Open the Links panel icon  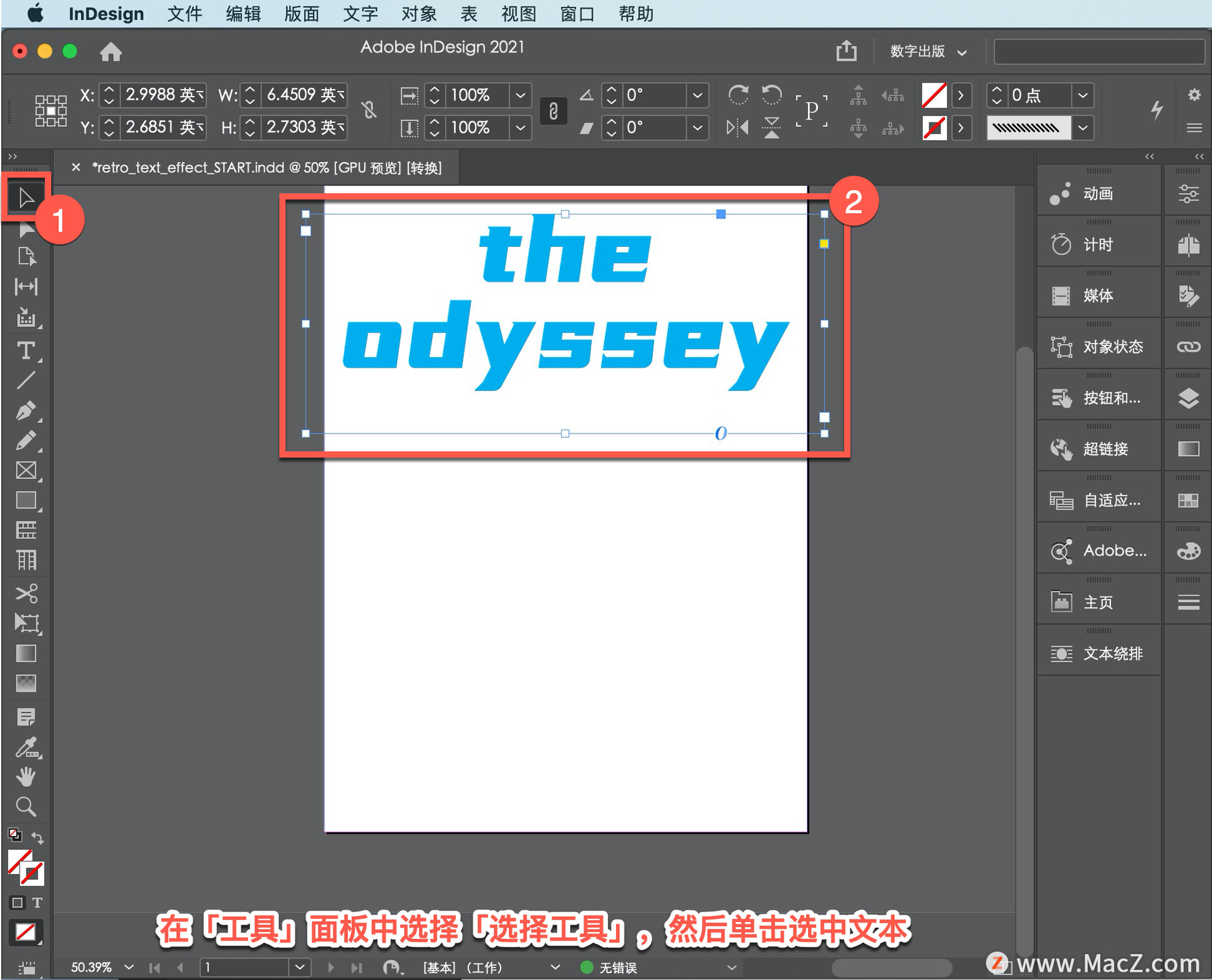tap(1189, 347)
